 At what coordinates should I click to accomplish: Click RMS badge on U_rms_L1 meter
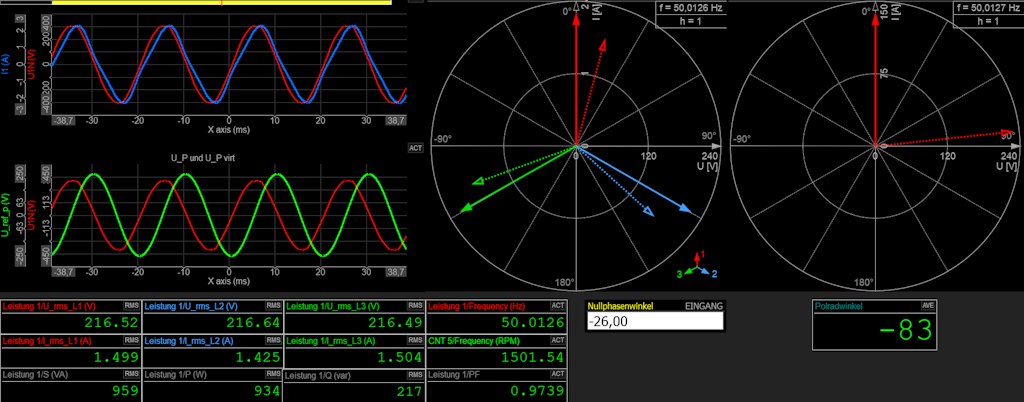tap(131, 305)
